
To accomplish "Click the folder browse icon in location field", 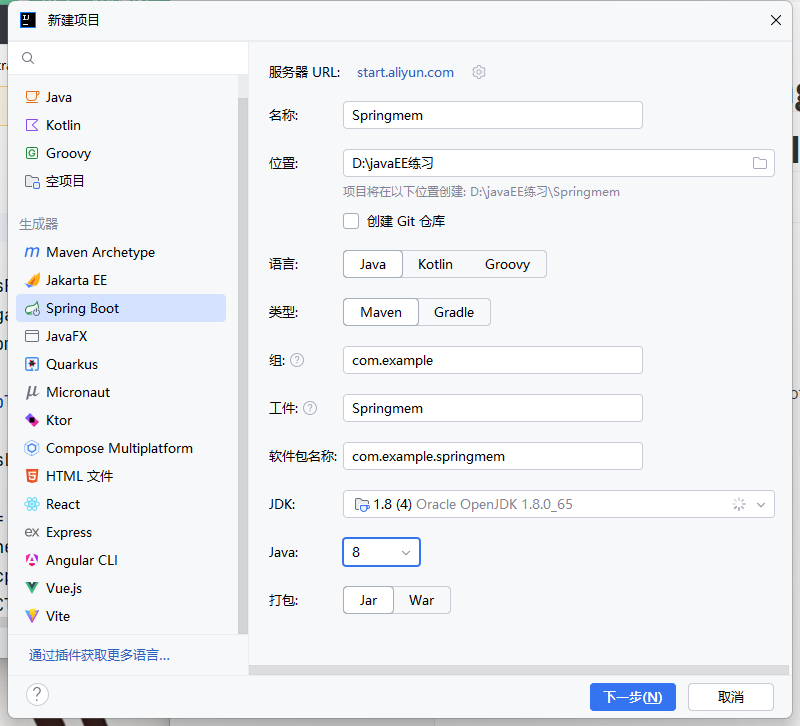I will [759, 163].
